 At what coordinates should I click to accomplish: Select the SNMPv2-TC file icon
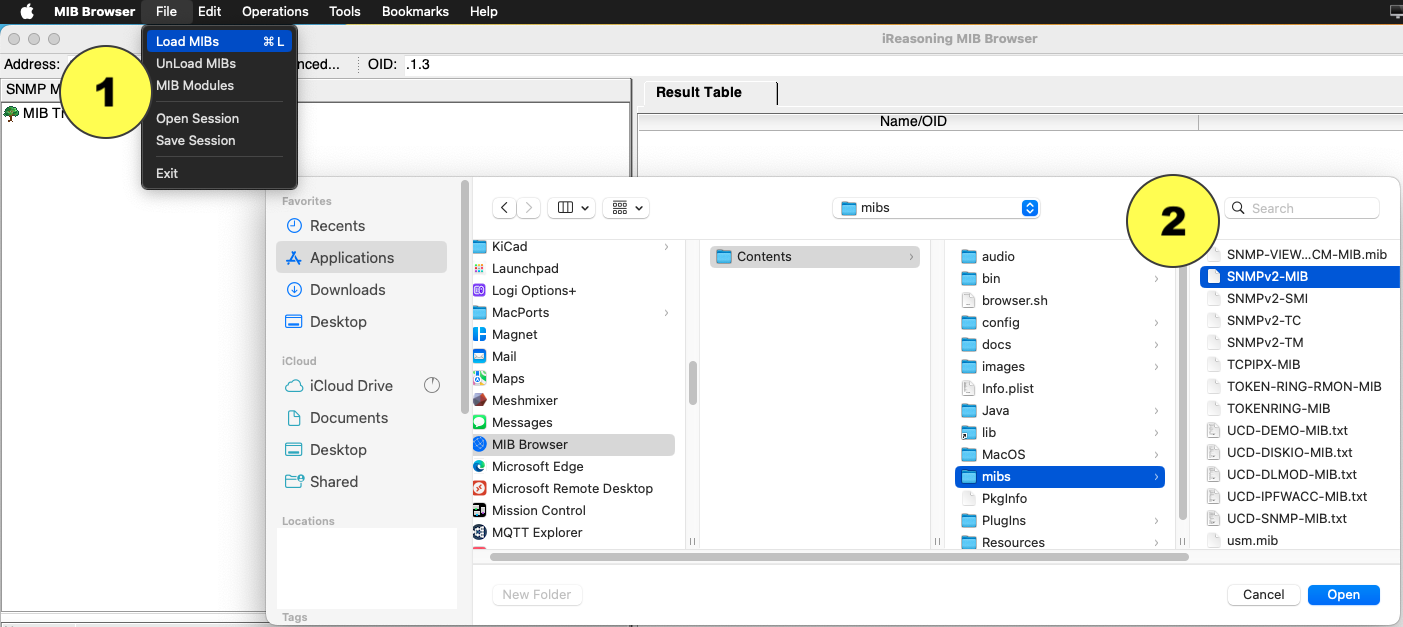click(x=1213, y=320)
